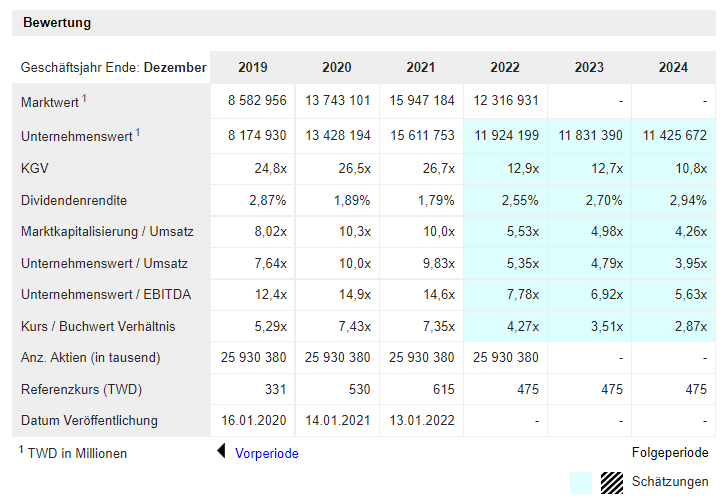Click the Dividendenrendite row label
Image resolution: width=723 pixels, height=503 pixels.
[74, 200]
